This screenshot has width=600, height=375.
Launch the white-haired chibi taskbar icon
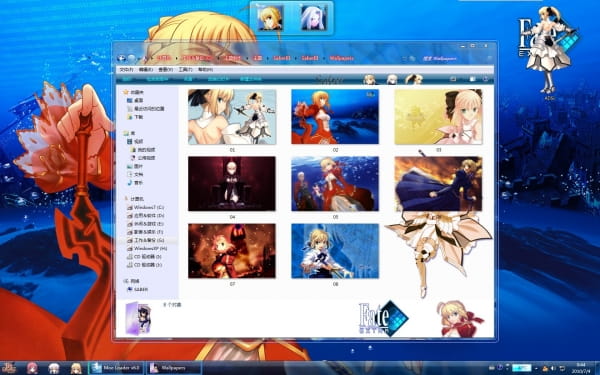[x=54, y=368]
